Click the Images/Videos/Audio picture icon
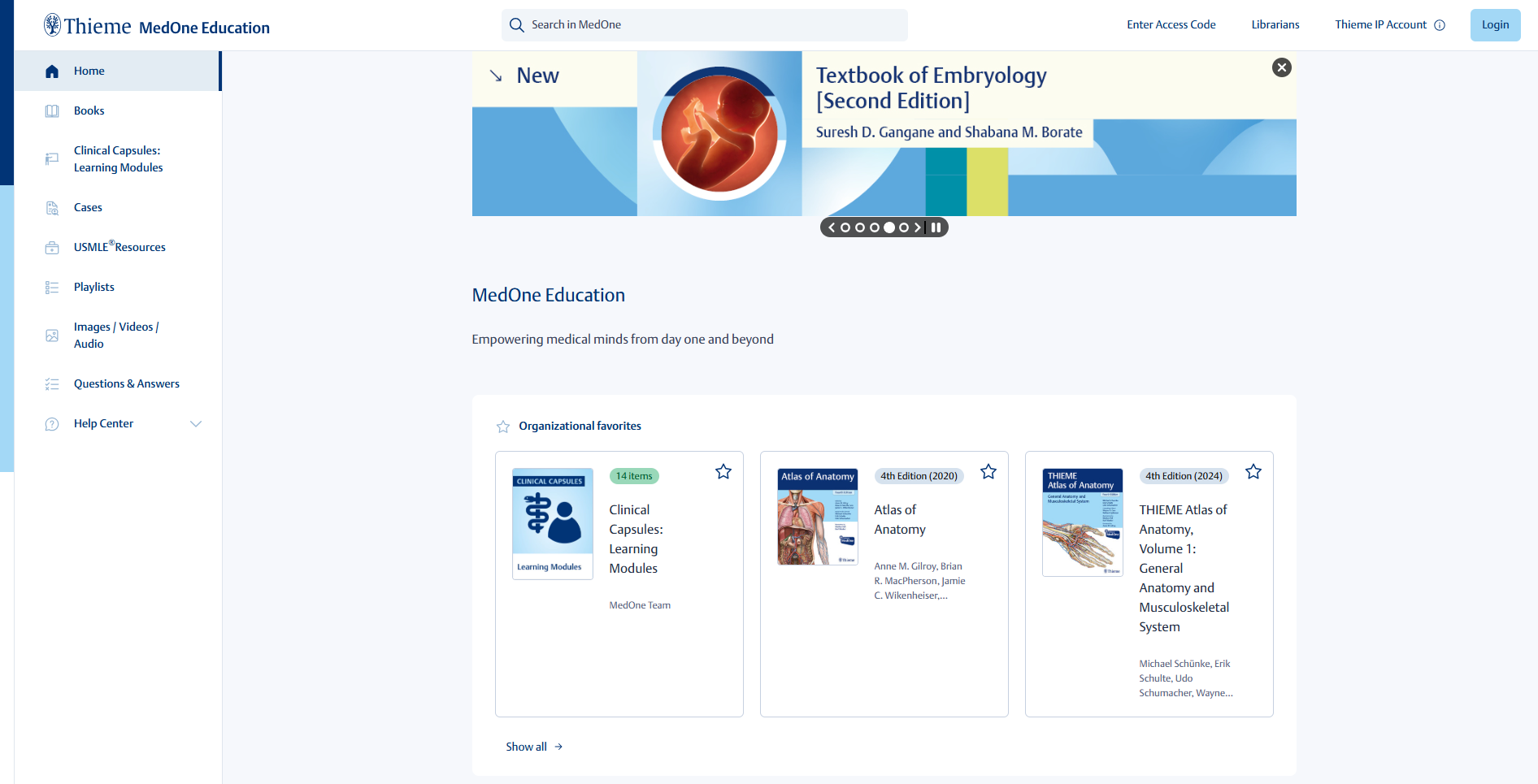The image size is (1538, 784). pos(52,336)
